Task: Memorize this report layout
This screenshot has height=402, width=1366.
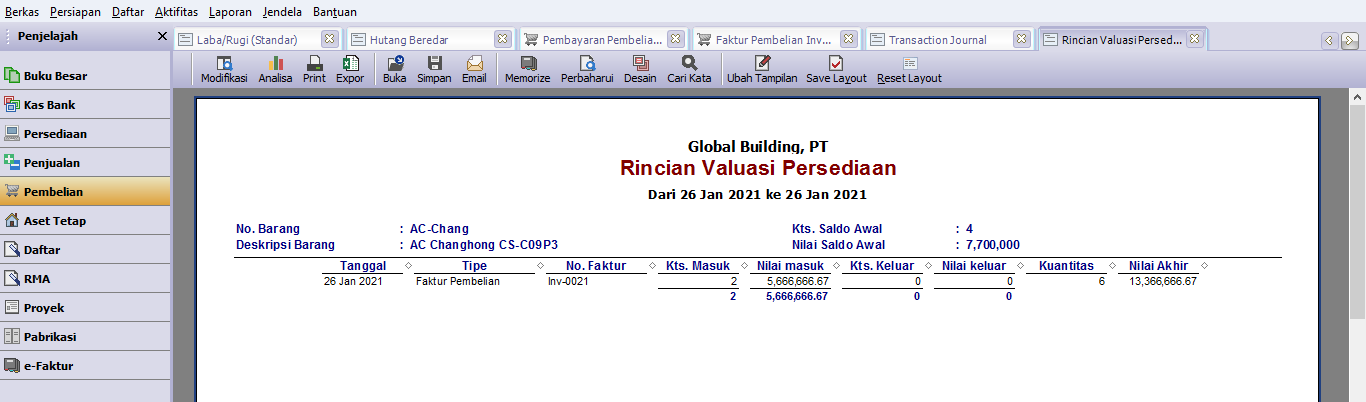Action: pyautogui.click(x=527, y=70)
